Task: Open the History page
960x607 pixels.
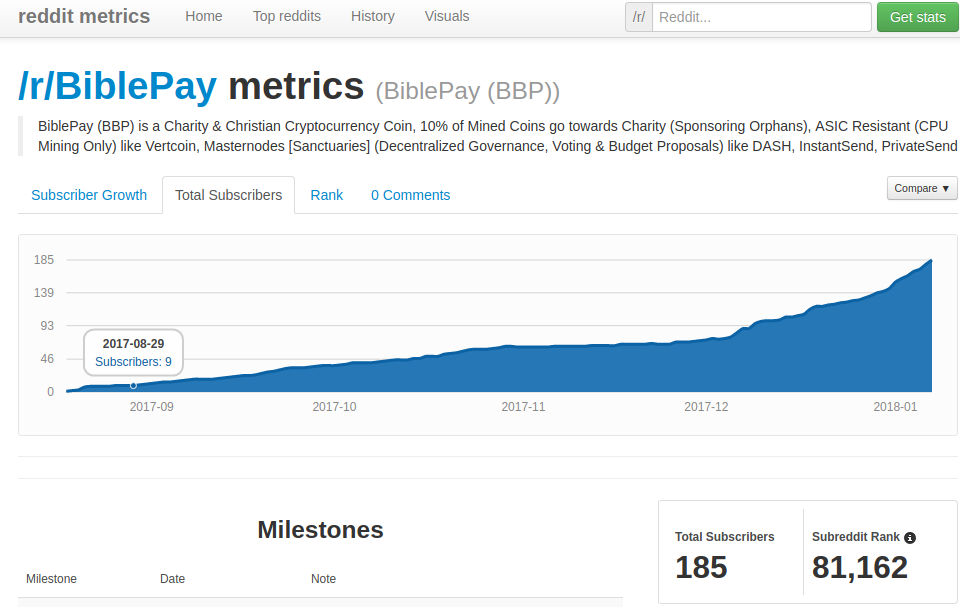Action: tap(372, 17)
